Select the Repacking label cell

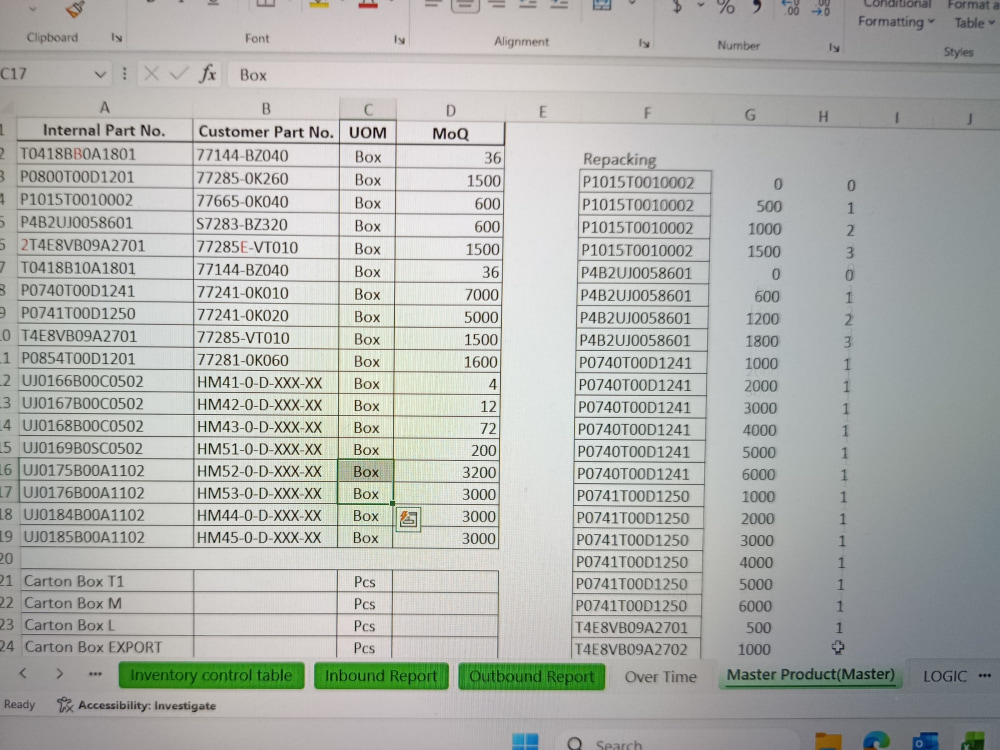(x=645, y=159)
